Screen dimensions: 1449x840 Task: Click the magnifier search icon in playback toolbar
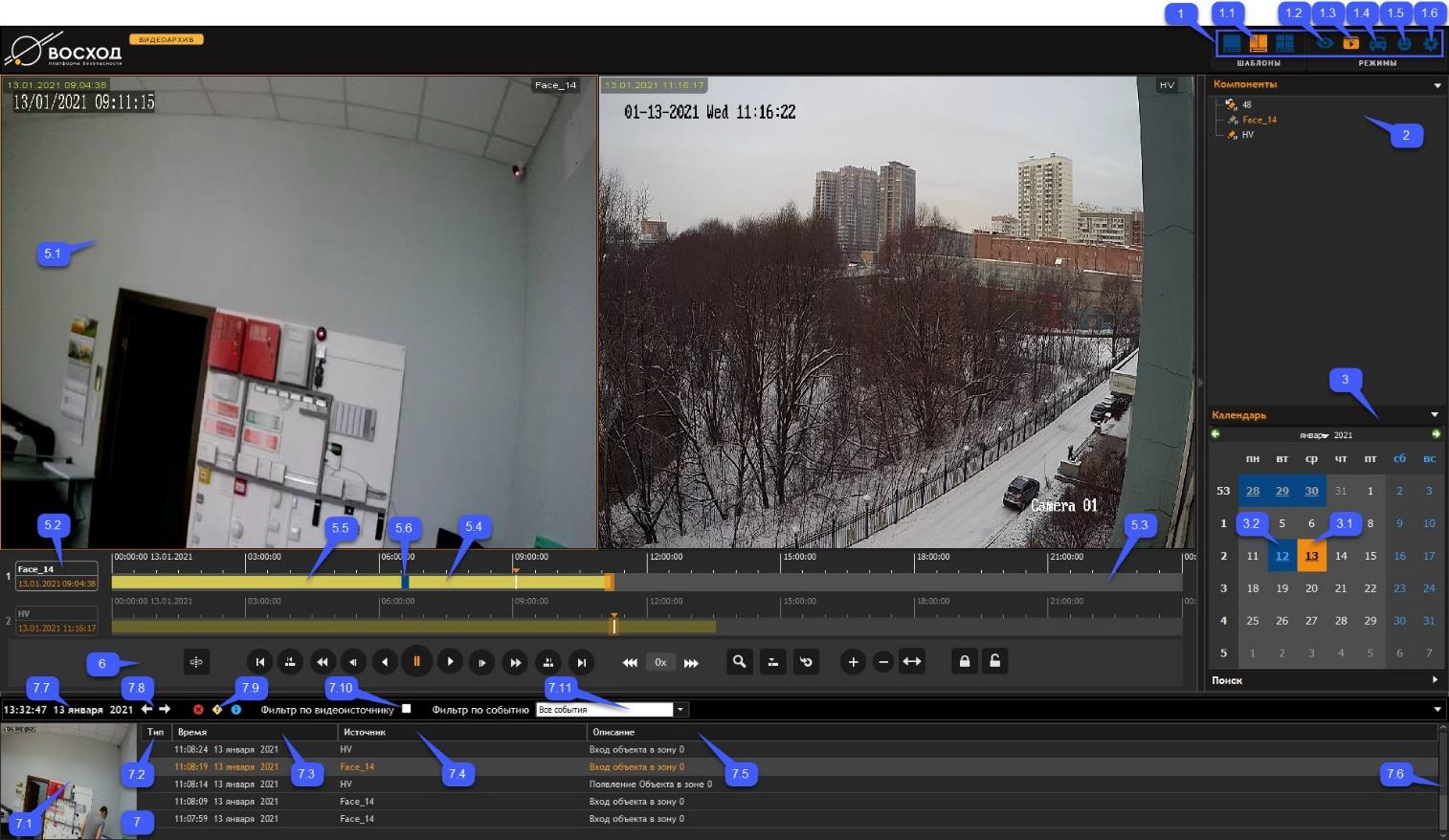[x=739, y=661]
